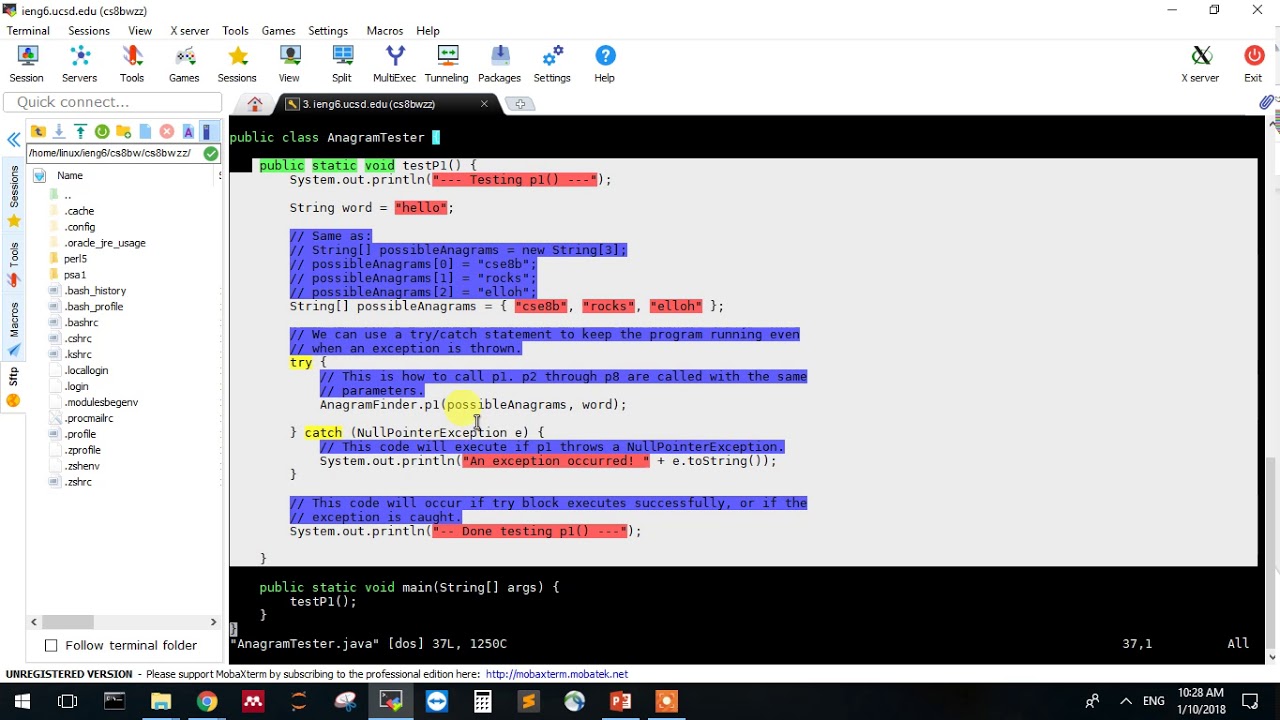Image resolution: width=1280 pixels, height=720 pixels.
Task: Launch the MultiExec tool
Action: (x=395, y=64)
